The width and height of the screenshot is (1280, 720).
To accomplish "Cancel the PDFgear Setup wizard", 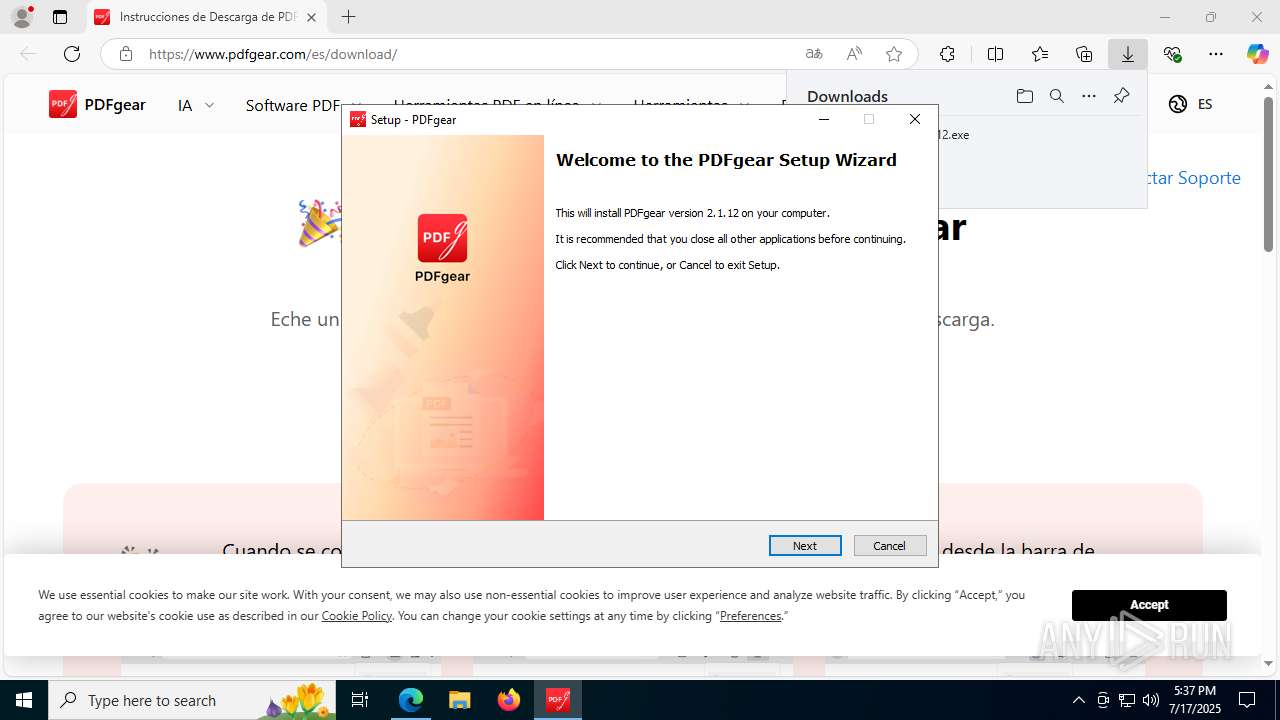I will 890,546.
